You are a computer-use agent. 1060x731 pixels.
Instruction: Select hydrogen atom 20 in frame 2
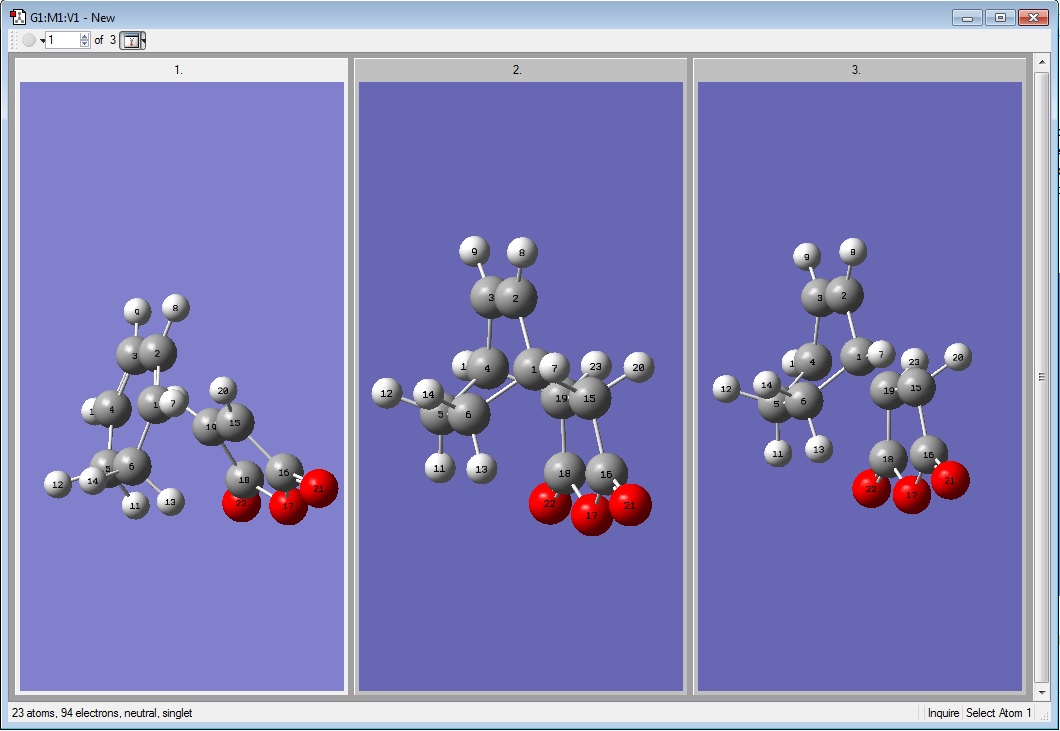coord(638,367)
